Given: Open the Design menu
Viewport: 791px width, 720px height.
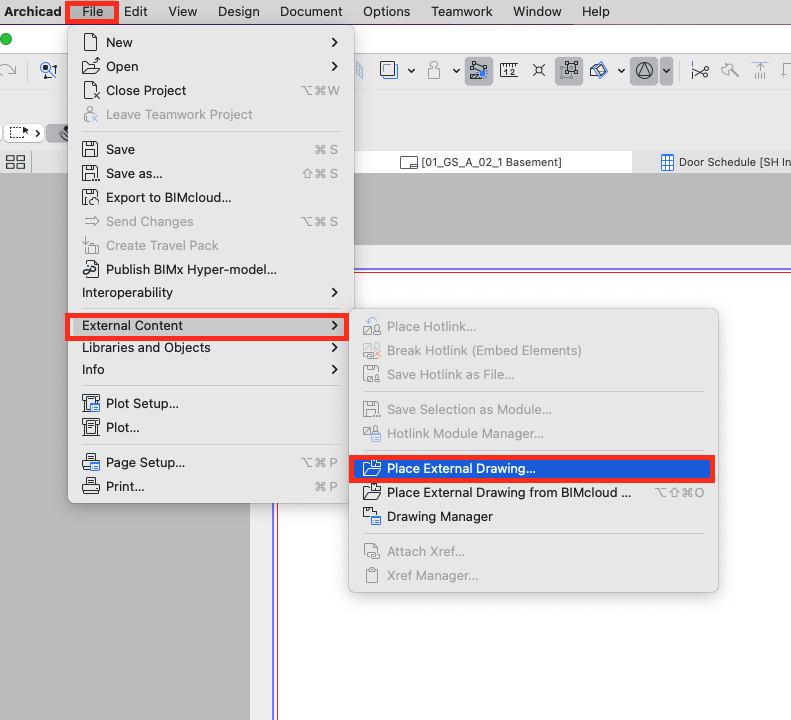Looking at the screenshot, I should (x=238, y=11).
